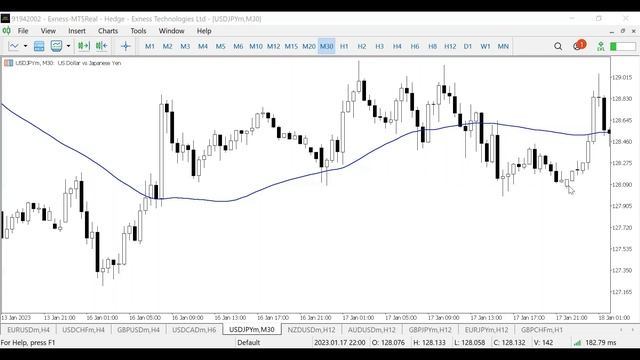Image resolution: width=640 pixels, height=360 pixels.
Task: Open the Tools menu
Action: pyautogui.click(x=138, y=31)
